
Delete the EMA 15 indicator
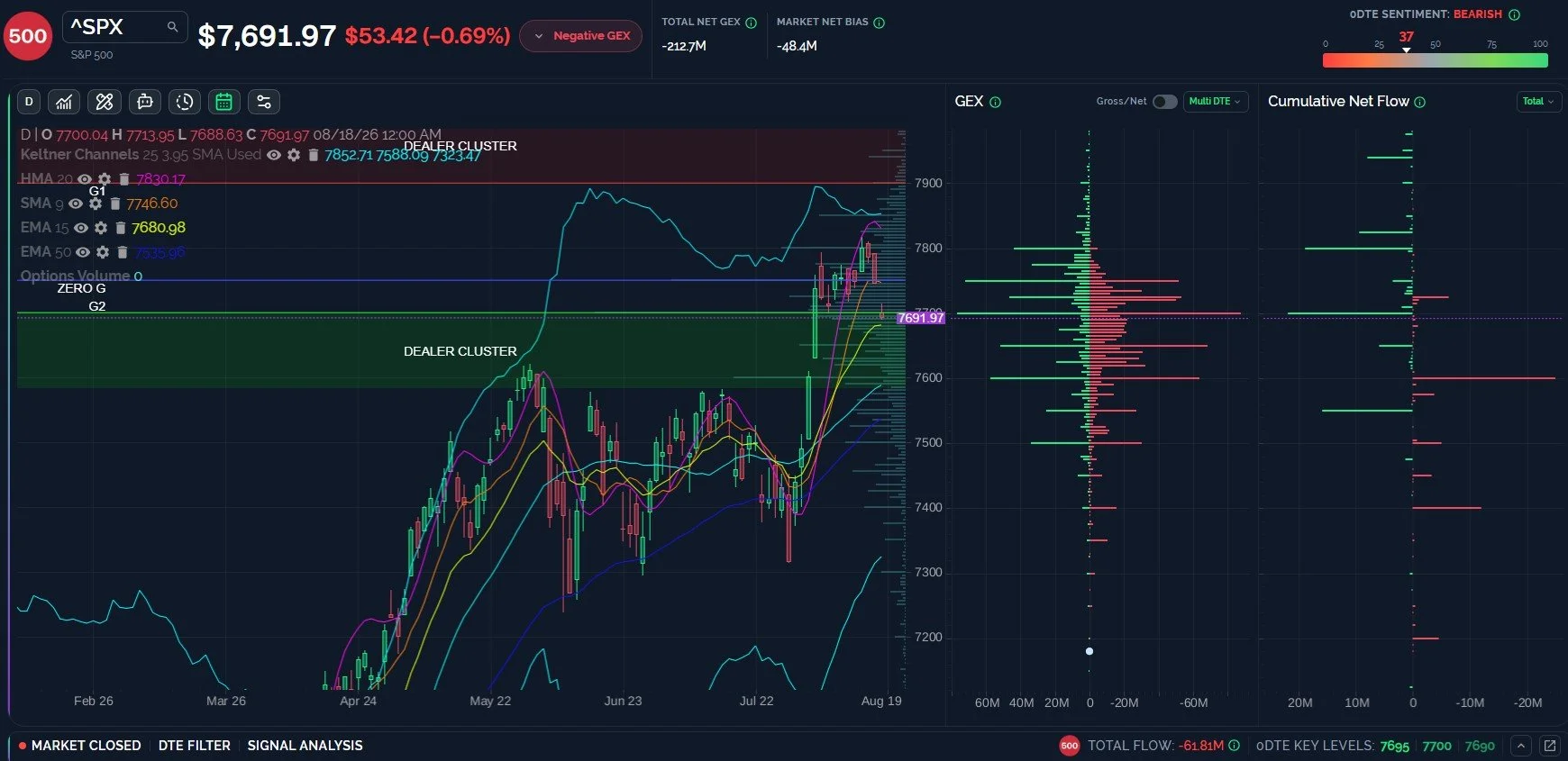(120, 228)
